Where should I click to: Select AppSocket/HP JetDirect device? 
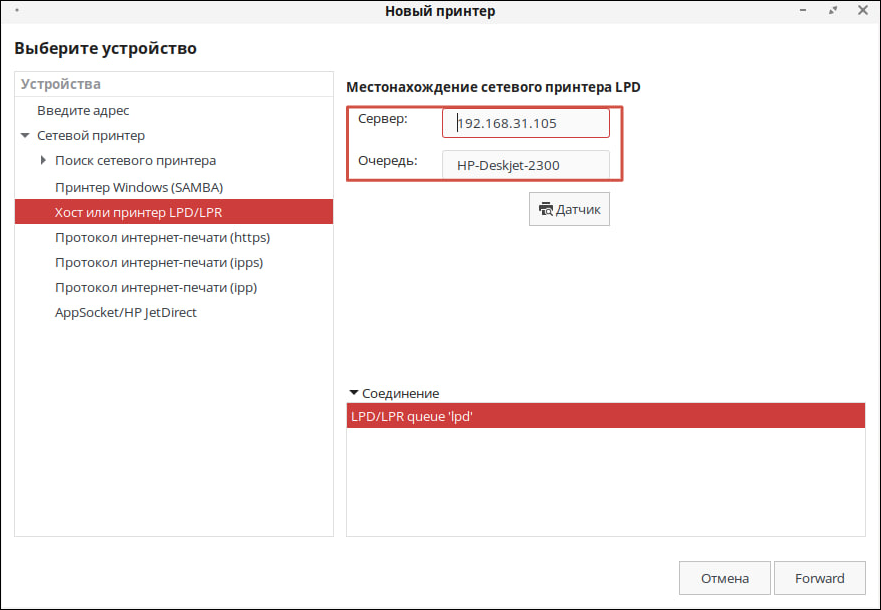[126, 312]
